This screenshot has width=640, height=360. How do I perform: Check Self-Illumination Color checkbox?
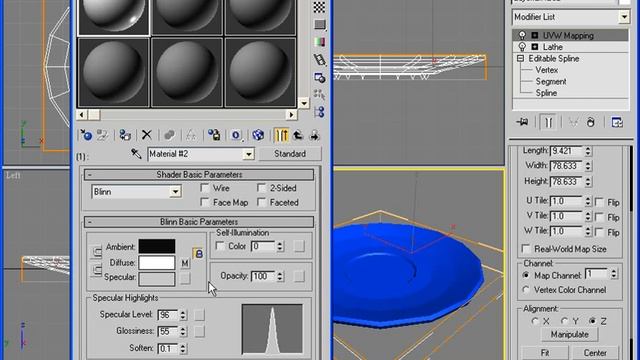pos(220,246)
